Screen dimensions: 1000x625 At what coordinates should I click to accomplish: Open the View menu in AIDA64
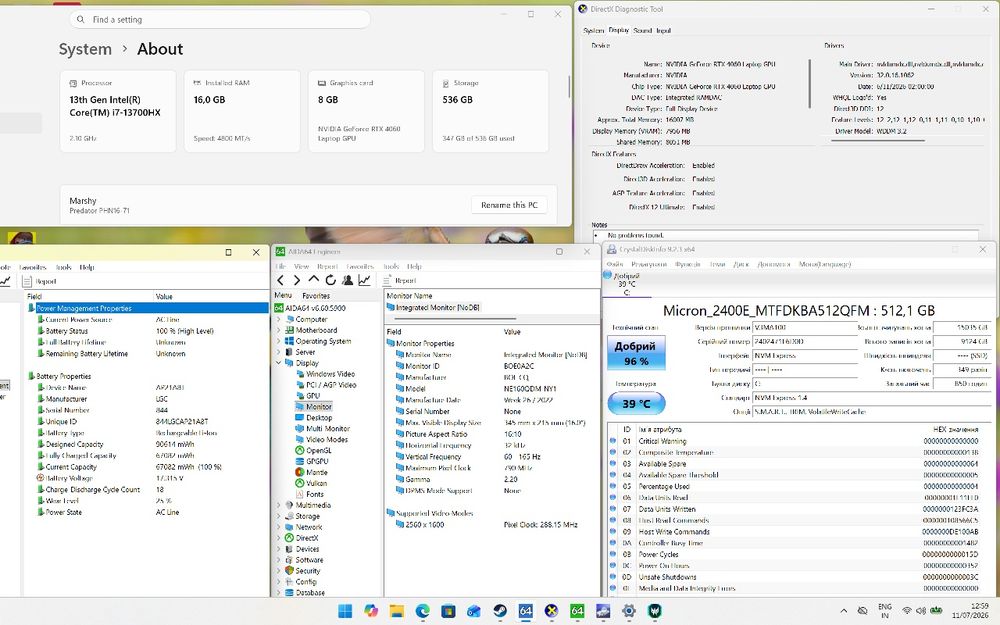(x=301, y=267)
